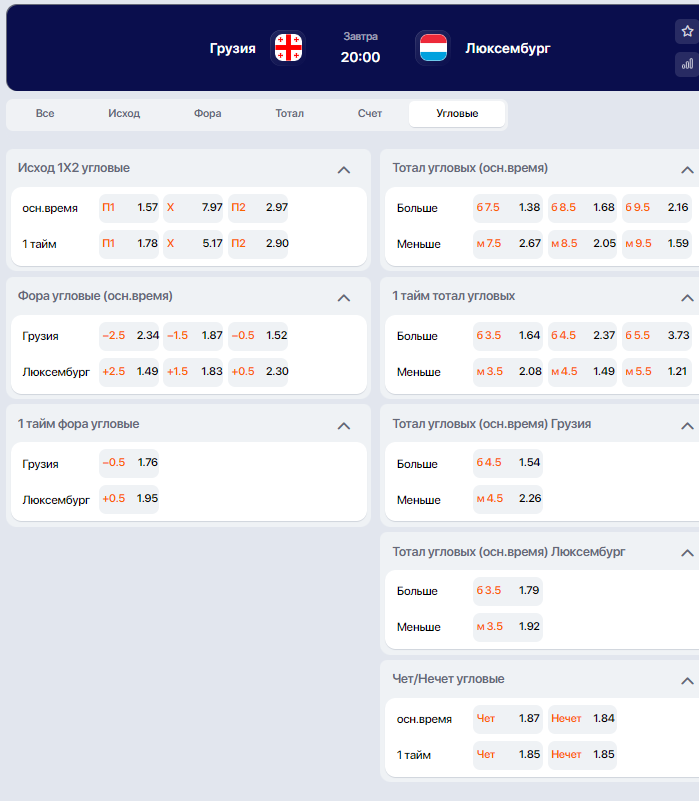Screen dimensions: 699x801
Task: Select П1 1.57 odds for осн.время
Action: [129, 207]
